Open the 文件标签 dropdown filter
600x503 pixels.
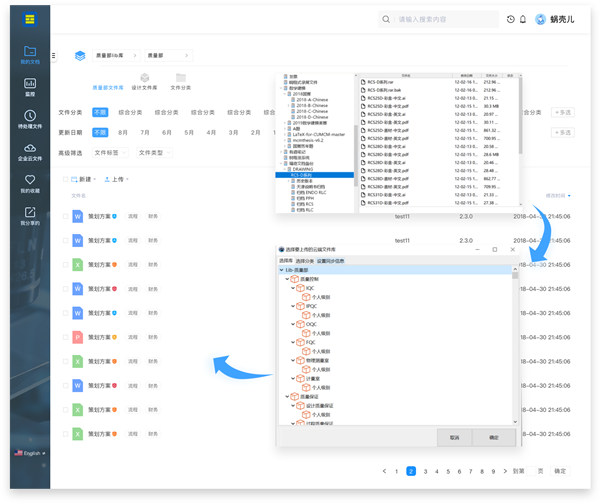pyautogui.click(x=108, y=153)
